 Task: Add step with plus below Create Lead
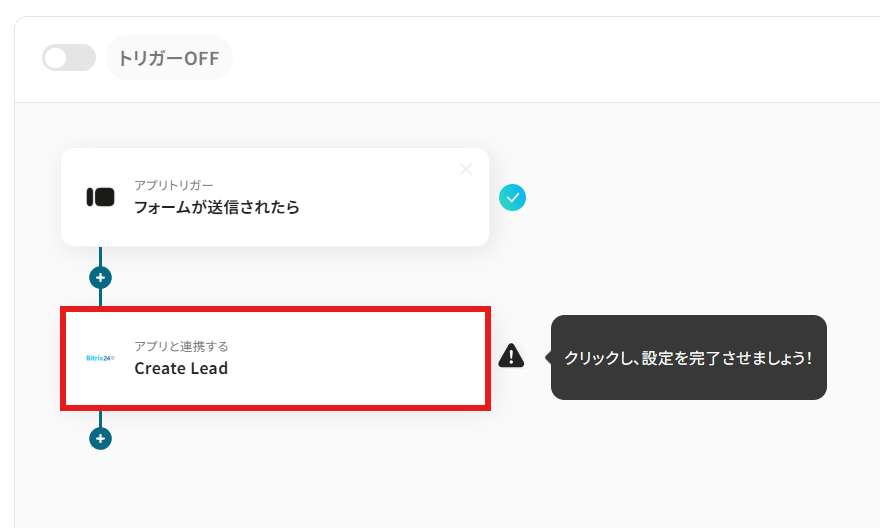tap(100, 438)
